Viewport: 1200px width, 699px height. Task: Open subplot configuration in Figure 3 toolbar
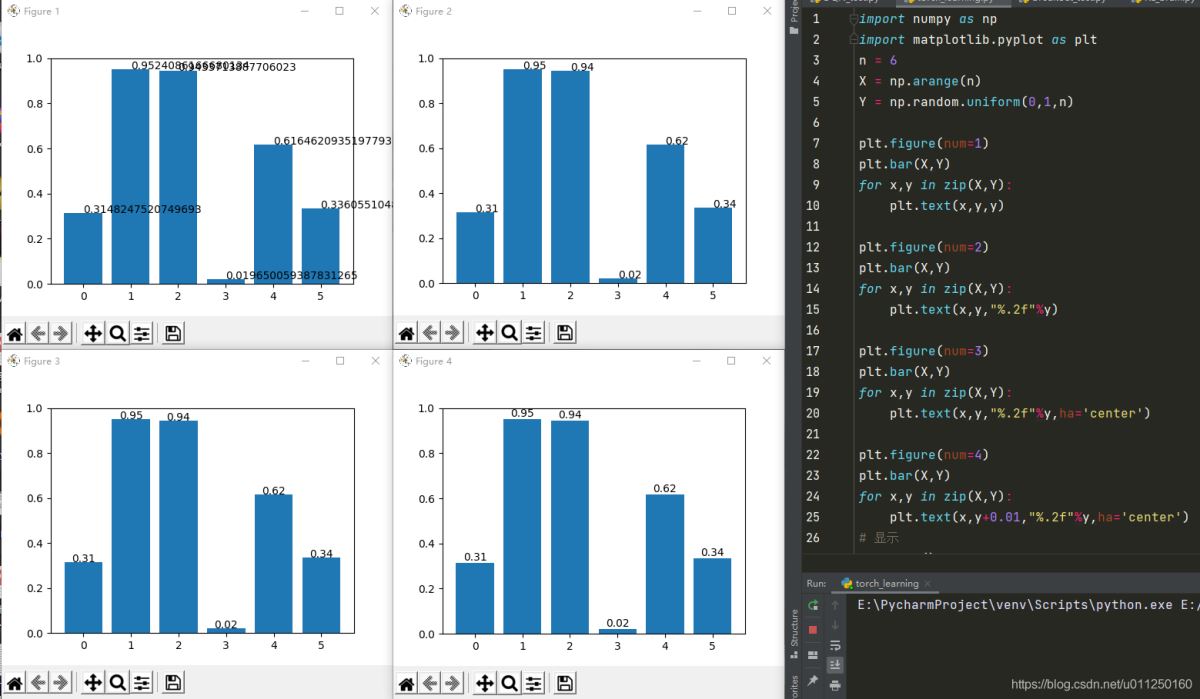click(142, 683)
